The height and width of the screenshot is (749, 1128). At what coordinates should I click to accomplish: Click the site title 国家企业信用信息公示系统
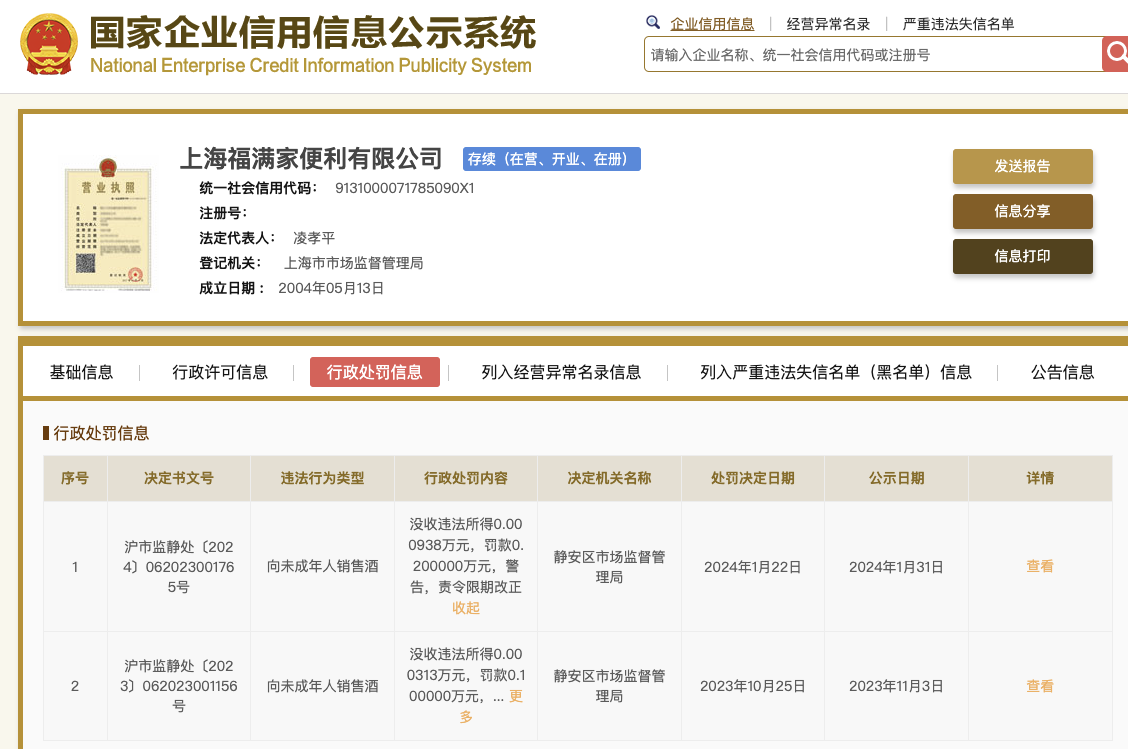pos(313,32)
